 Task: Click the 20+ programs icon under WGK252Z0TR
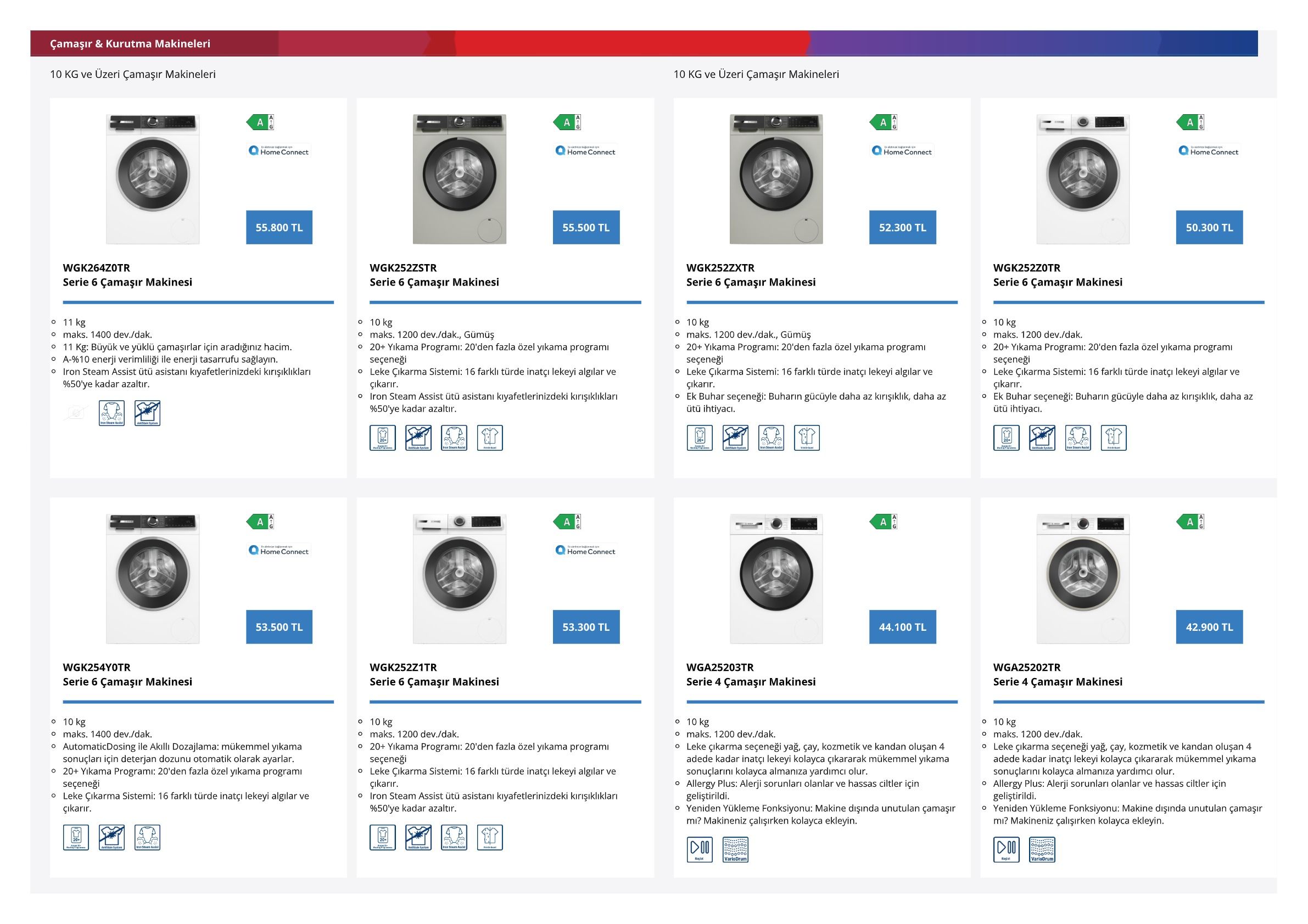click(1007, 438)
